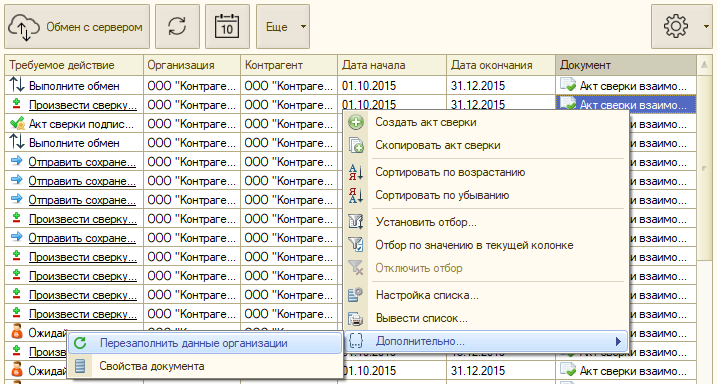Click the gear settings icon

[x=675, y=27]
